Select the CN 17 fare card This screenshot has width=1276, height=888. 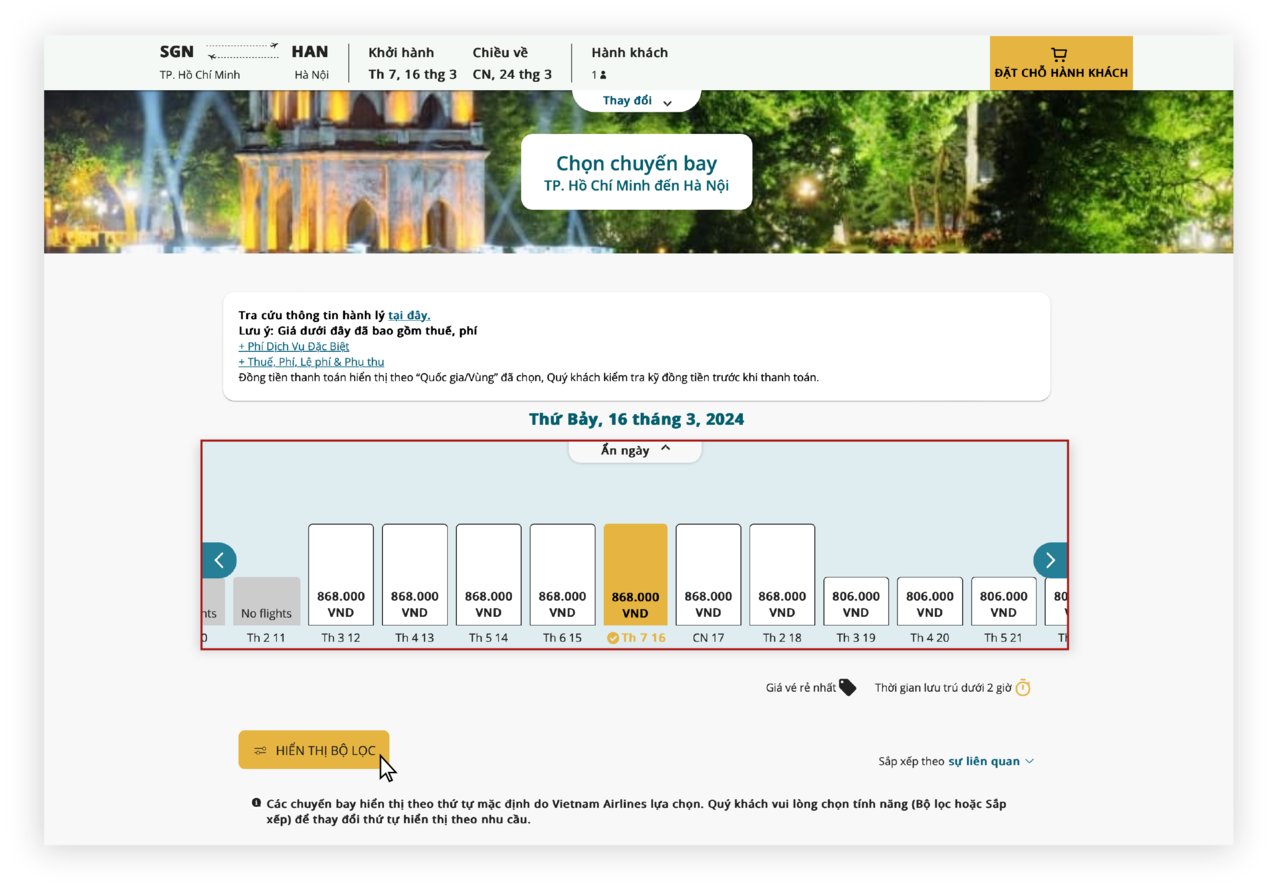pyautogui.click(x=708, y=575)
